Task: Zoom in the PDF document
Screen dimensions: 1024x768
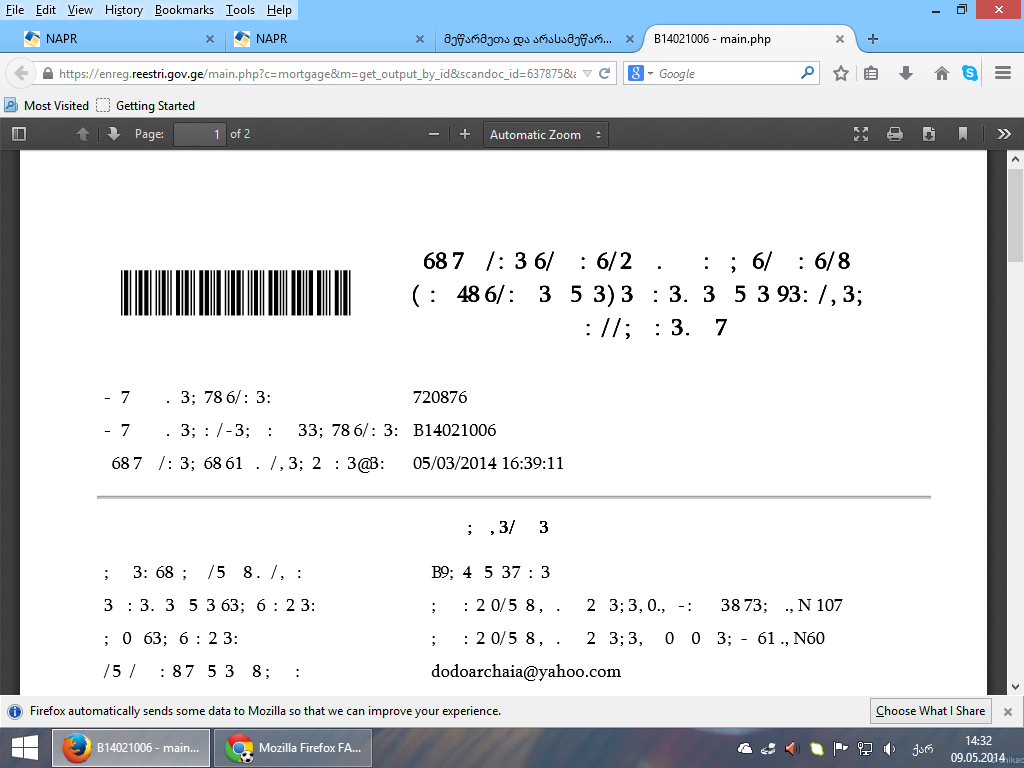Action: tap(465, 134)
